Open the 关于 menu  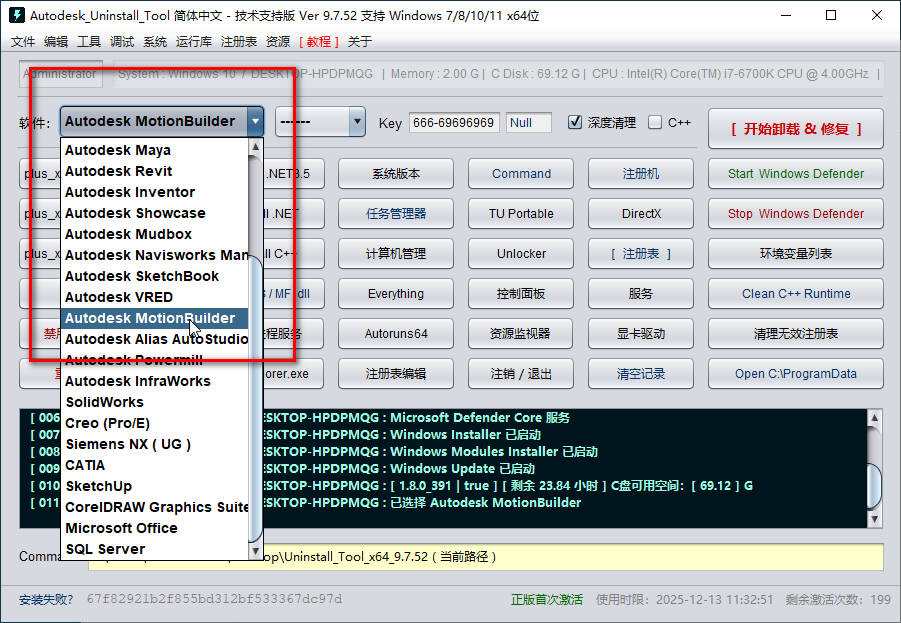click(x=360, y=41)
